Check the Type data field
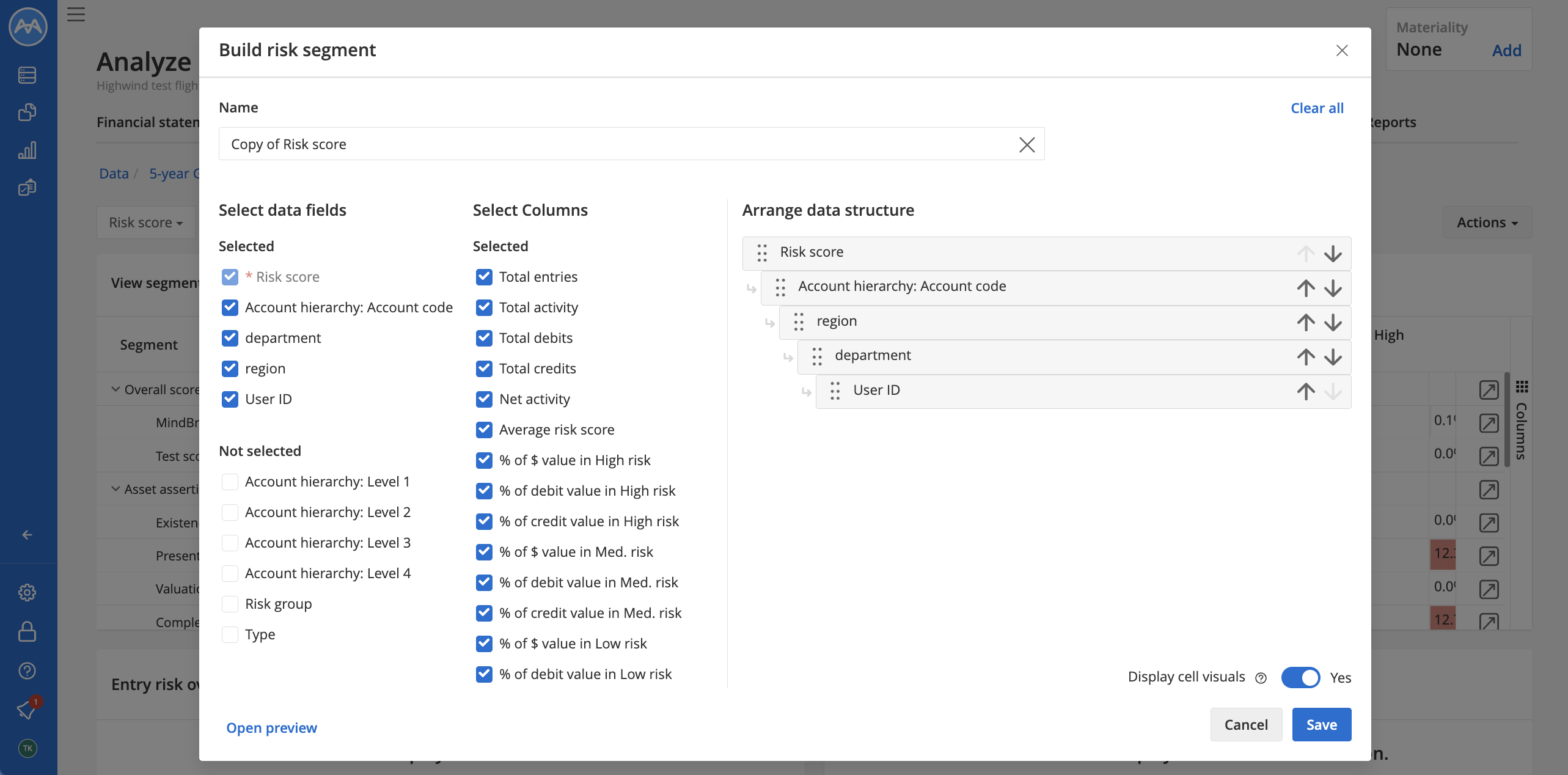 [230, 634]
